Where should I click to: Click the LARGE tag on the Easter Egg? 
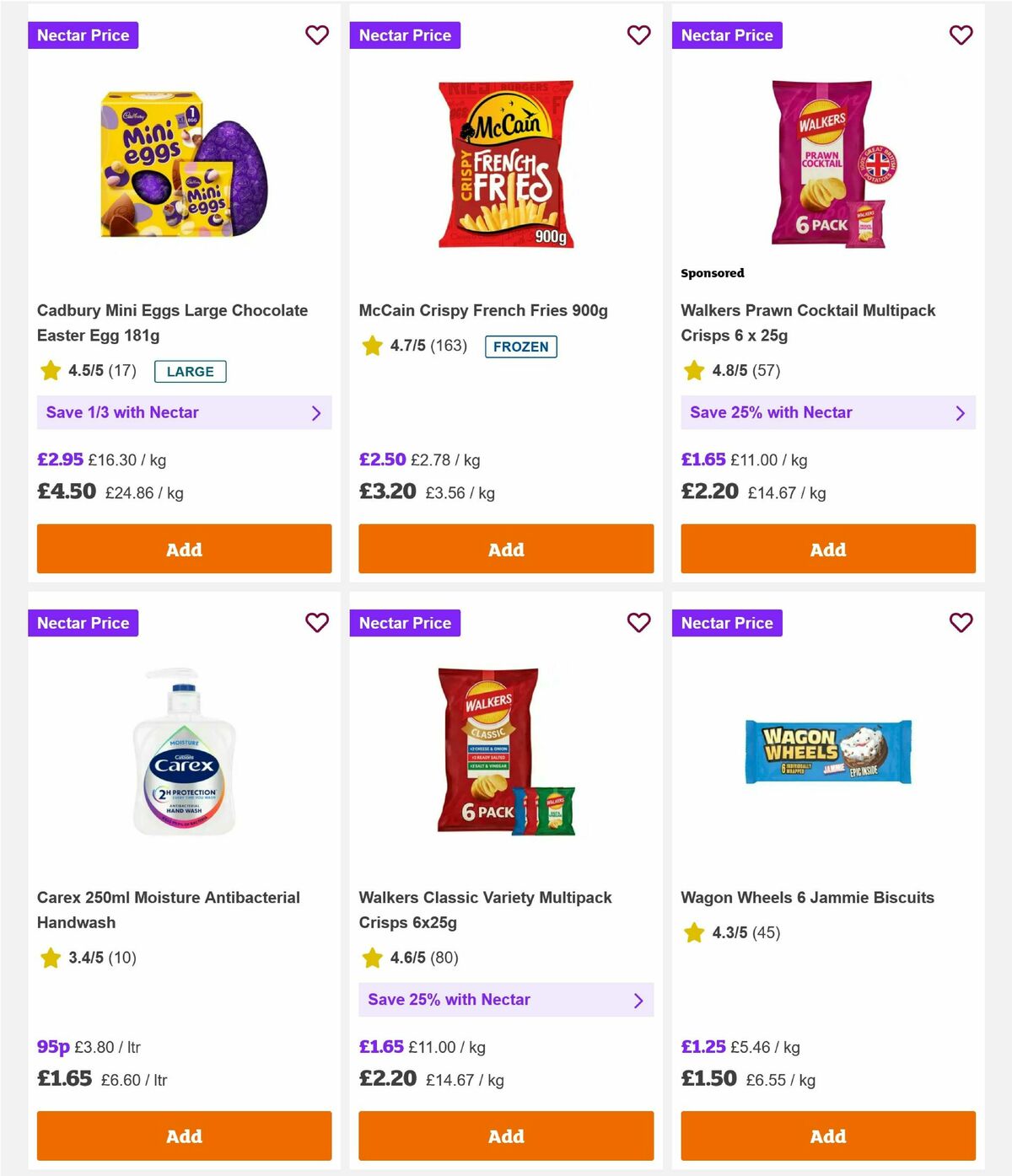[x=190, y=372]
